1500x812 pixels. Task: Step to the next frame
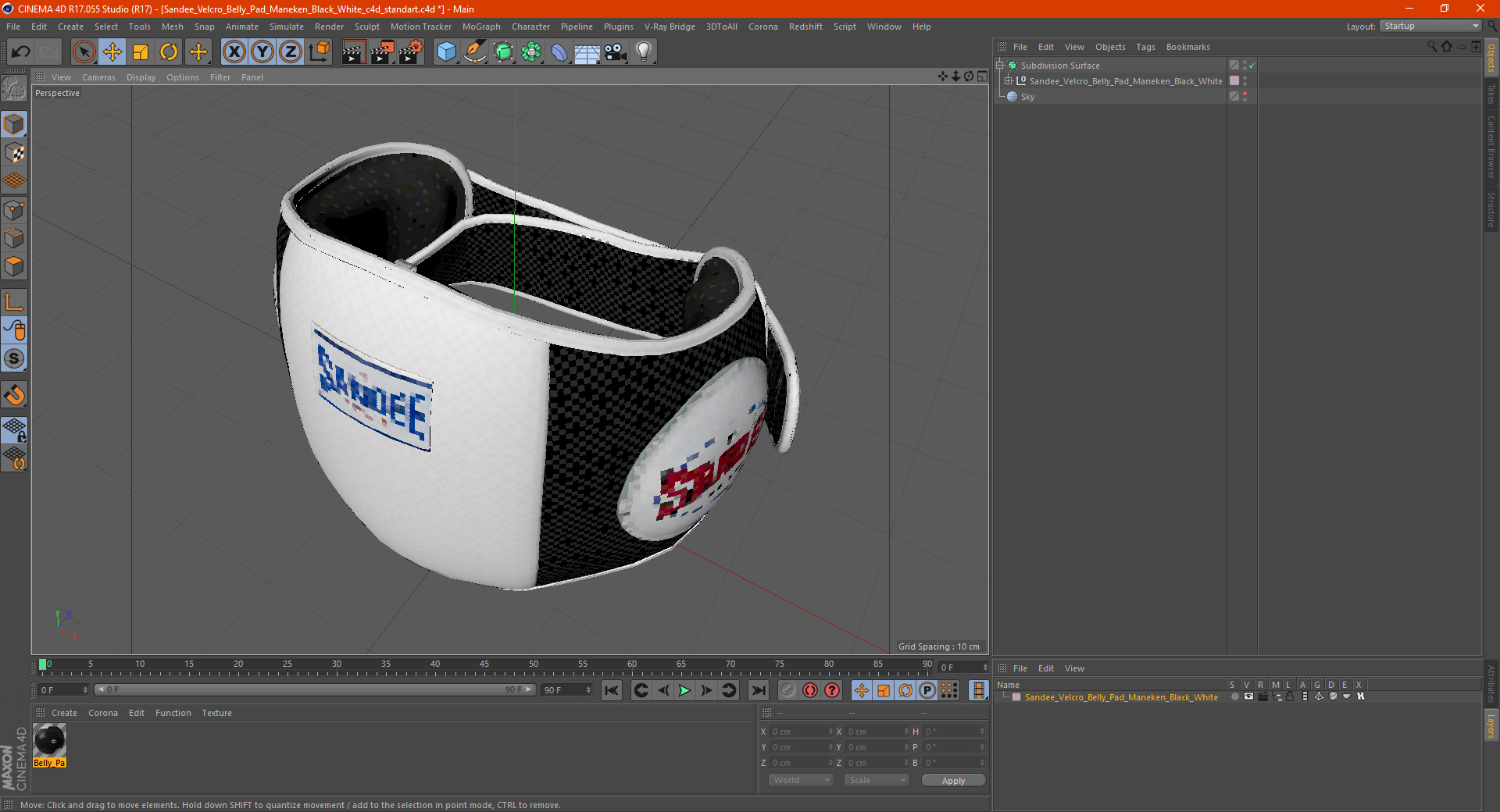[x=706, y=690]
